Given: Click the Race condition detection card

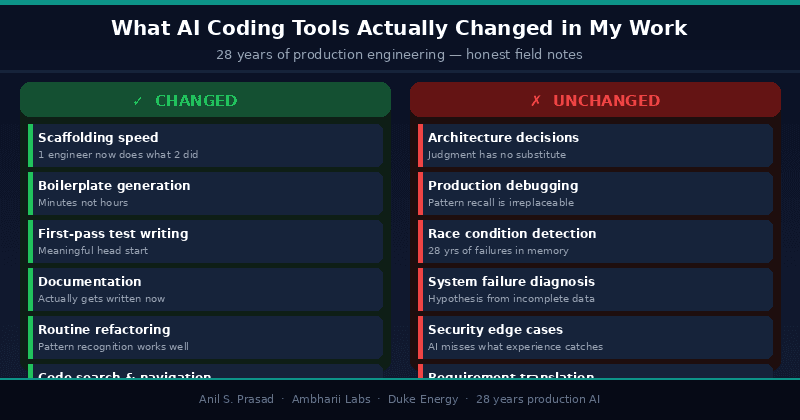Looking at the screenshot, I should (595, 241).
